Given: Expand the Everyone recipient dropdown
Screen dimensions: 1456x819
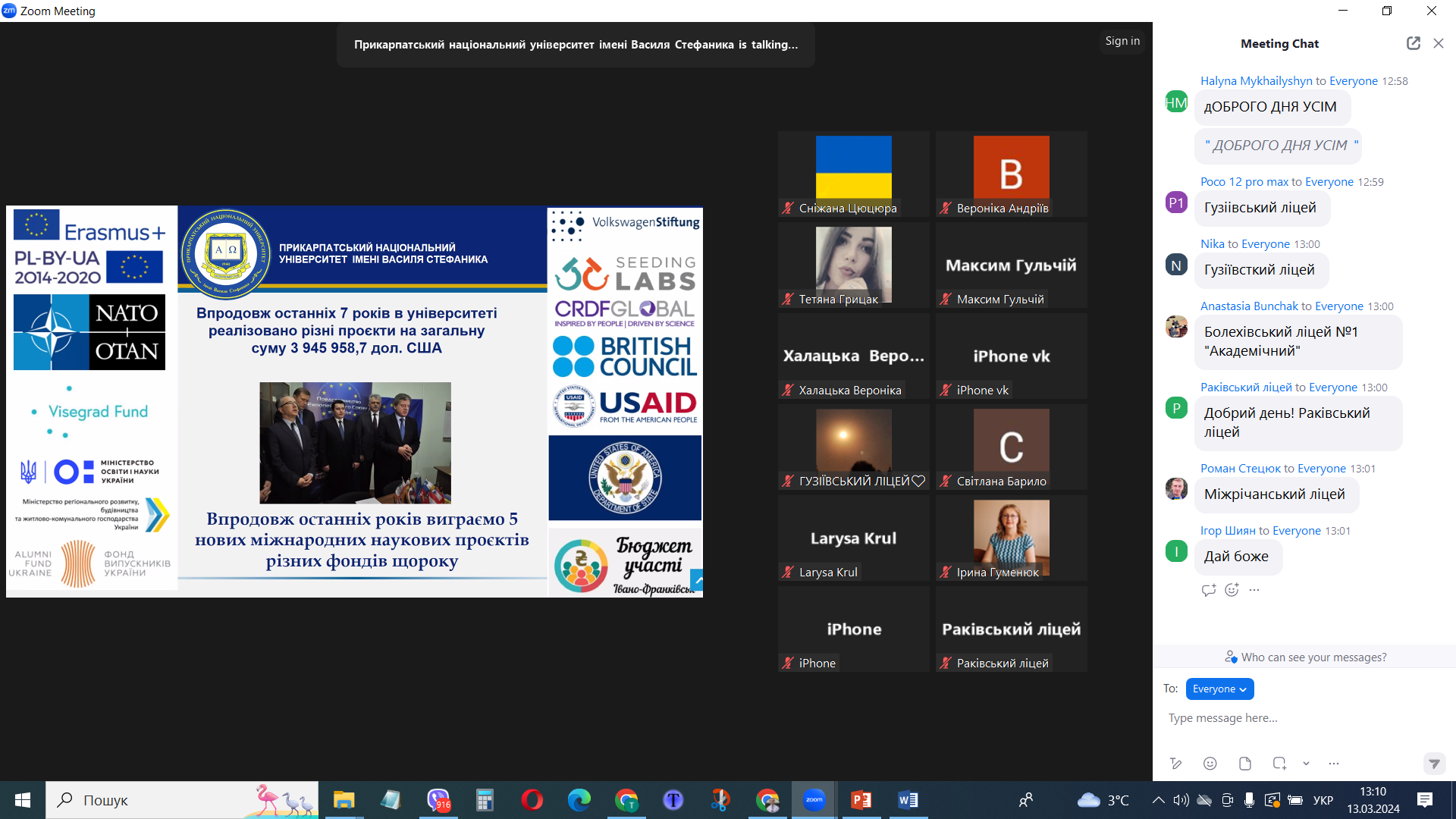Looking at the screenshot, I should point(1219,689).
